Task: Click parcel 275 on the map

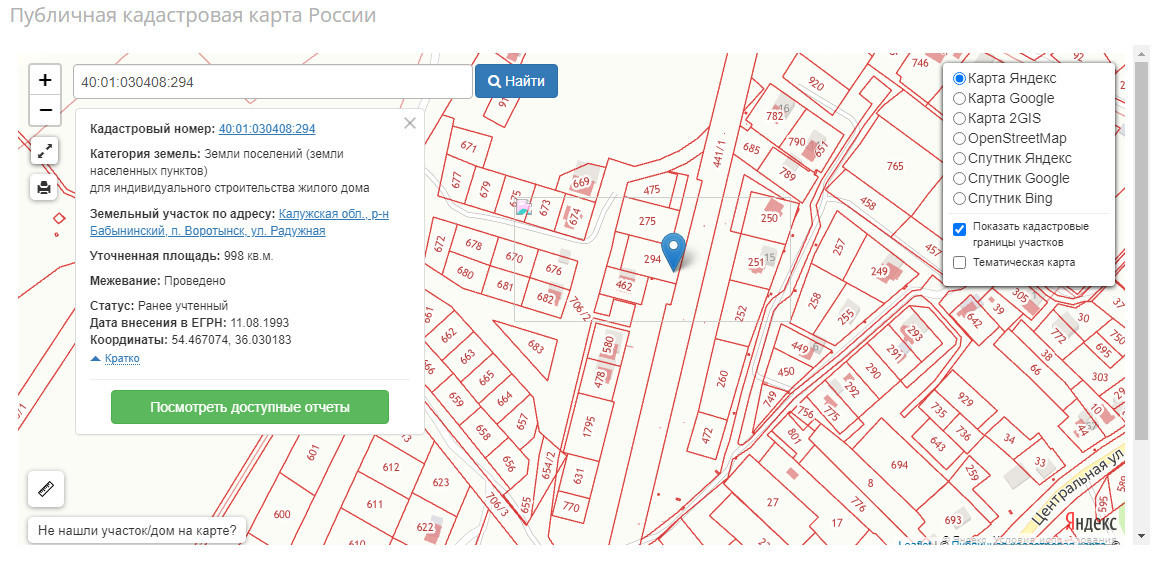Action: pyautogui.click(x=648, y=220)
